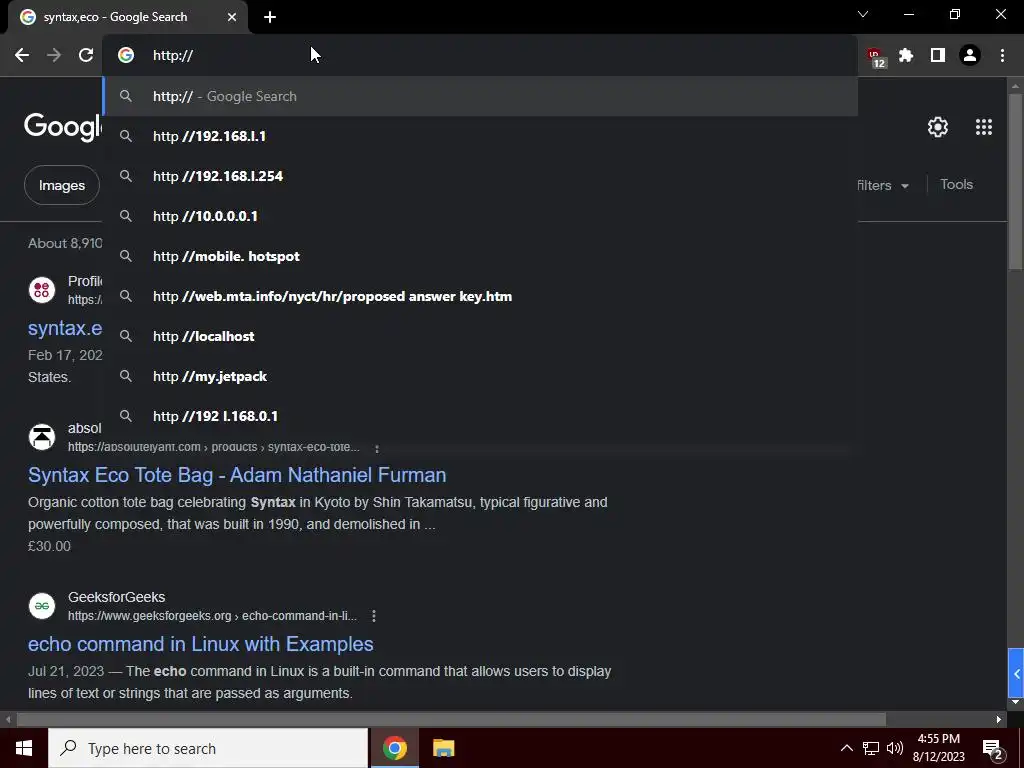Open more options for the absolutelyant.com result
1024x768 pixels.
377,448
